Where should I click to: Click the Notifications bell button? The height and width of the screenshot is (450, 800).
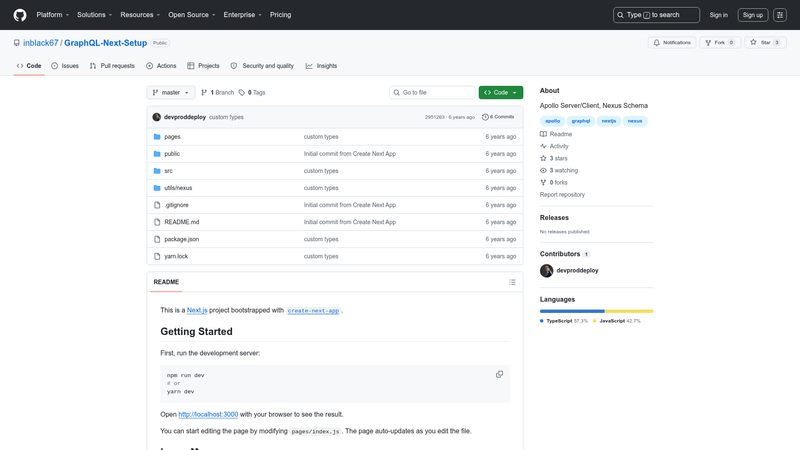[672, 42]
